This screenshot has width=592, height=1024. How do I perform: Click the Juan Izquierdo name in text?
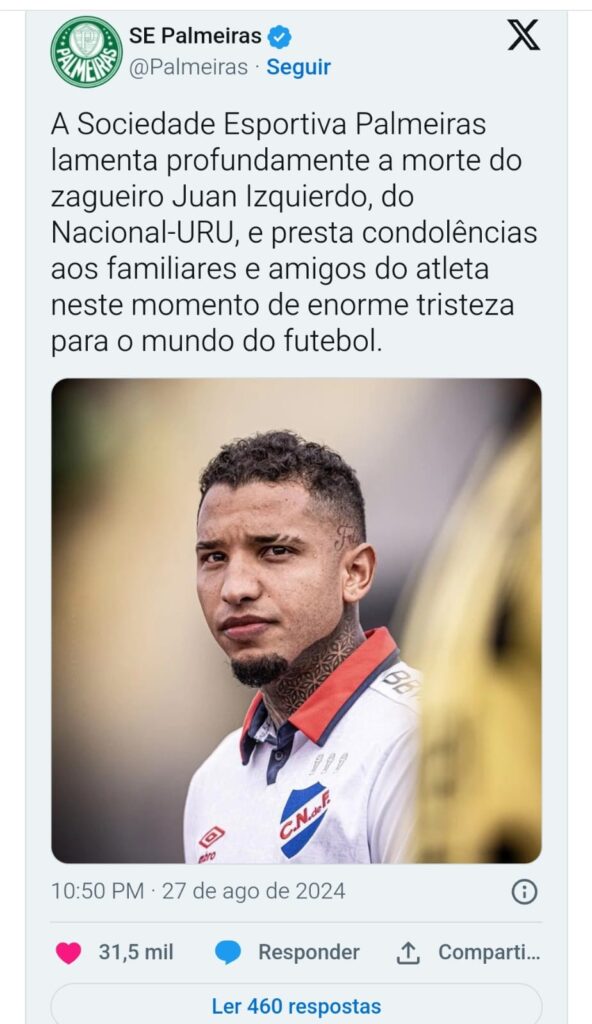(x=269, y=197)
